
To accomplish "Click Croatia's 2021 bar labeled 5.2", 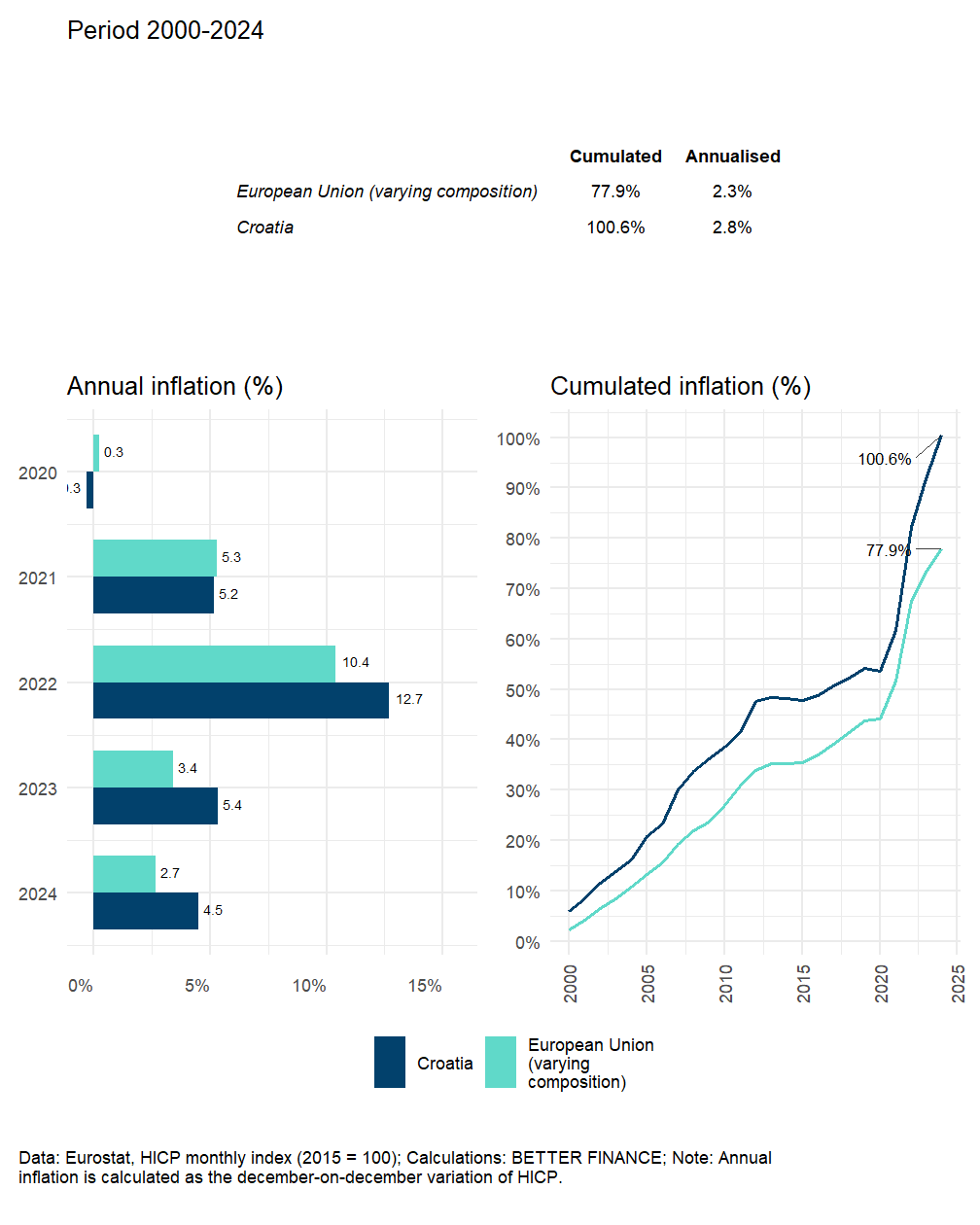I will pos(153,595).
